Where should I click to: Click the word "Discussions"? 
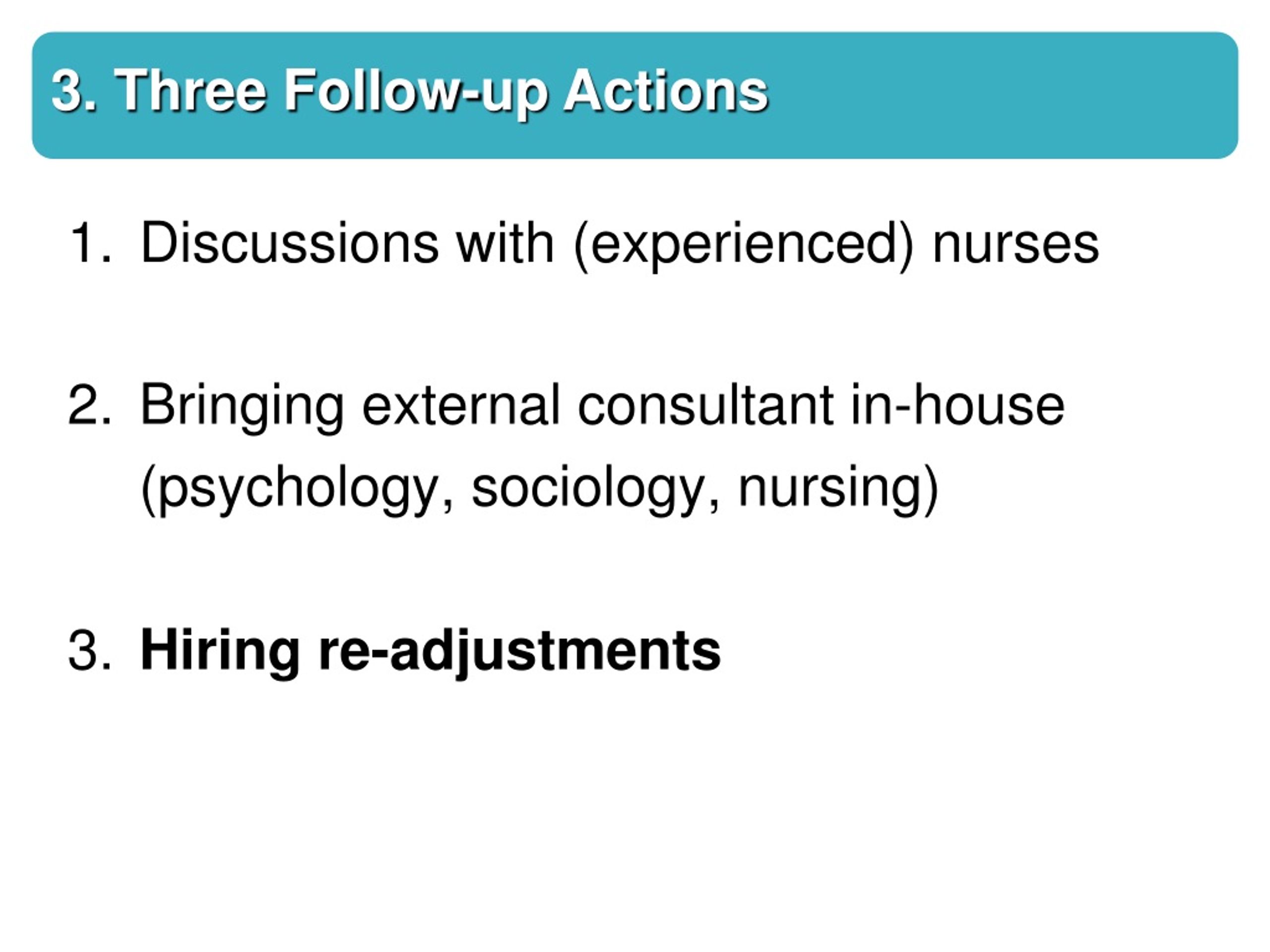[290, 243]
